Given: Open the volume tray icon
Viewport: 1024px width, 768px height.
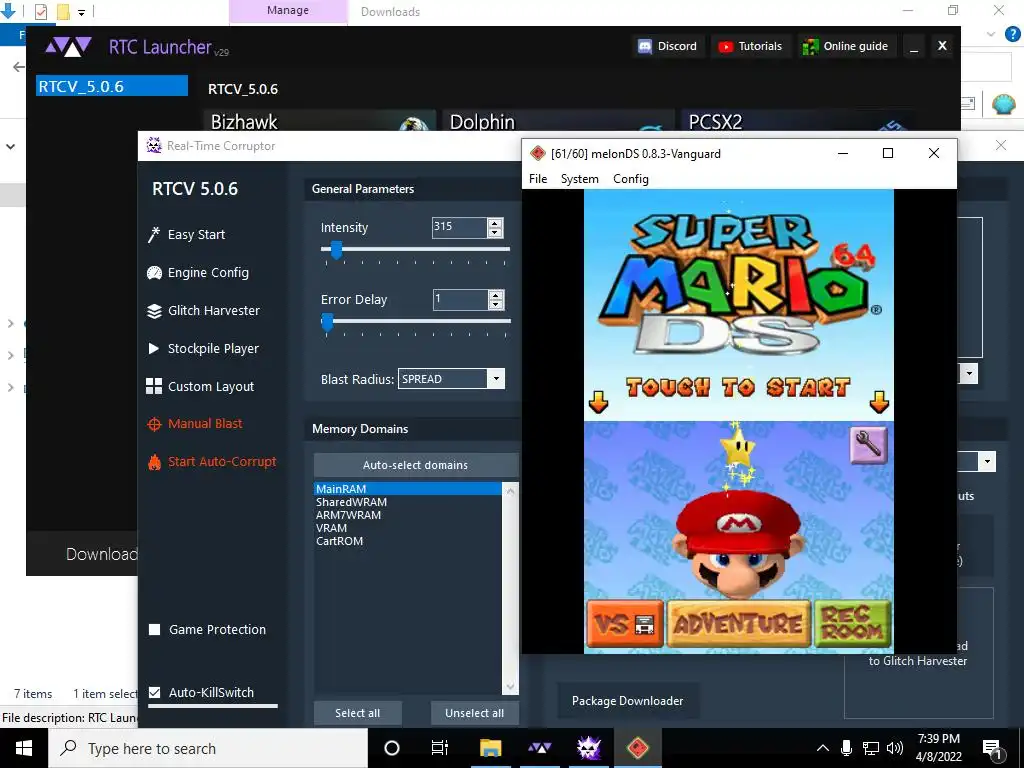Looking at the screenshot, I should (x=895, y=748).
